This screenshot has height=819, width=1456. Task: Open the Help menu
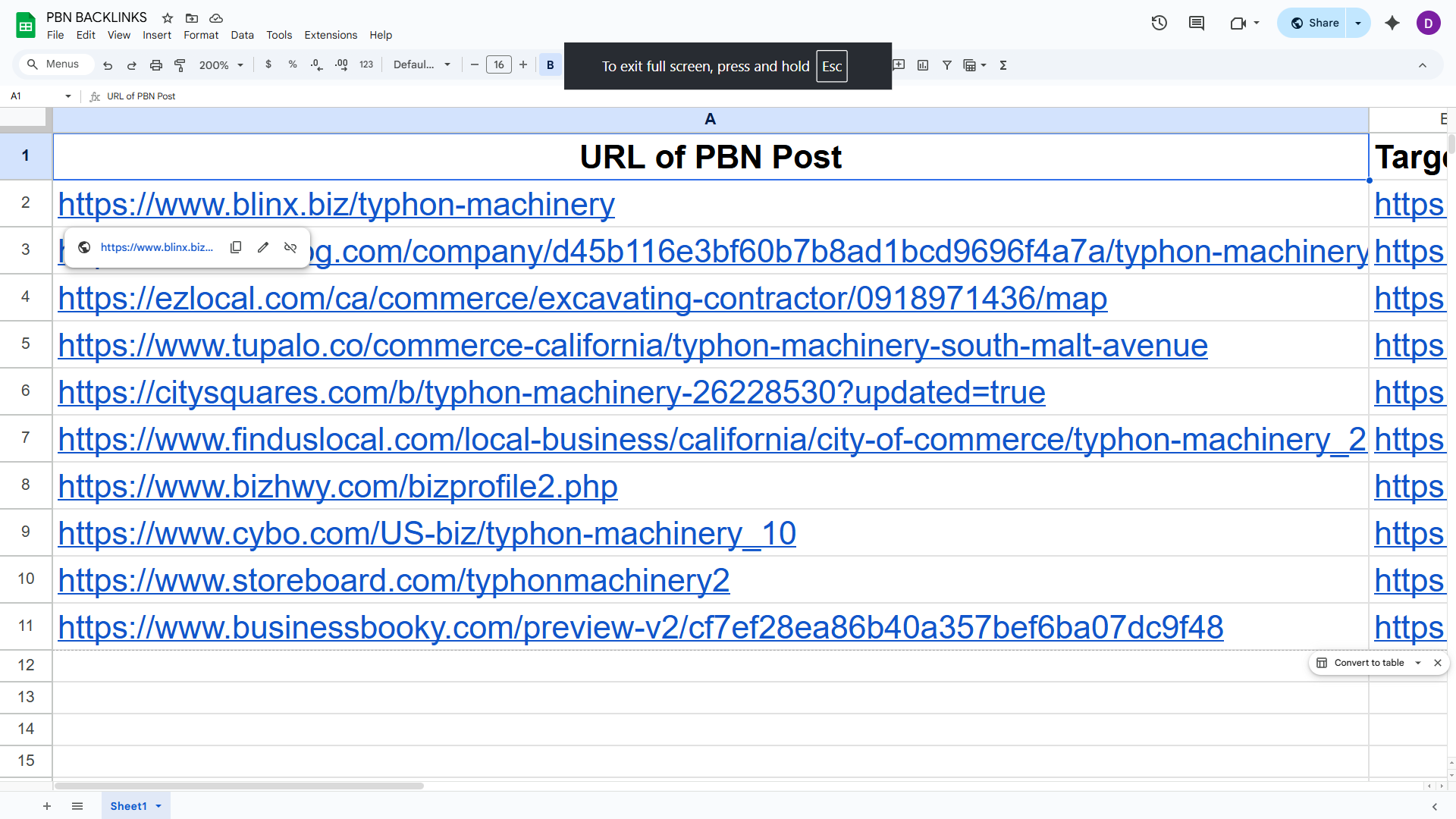(x=381, y=35)
